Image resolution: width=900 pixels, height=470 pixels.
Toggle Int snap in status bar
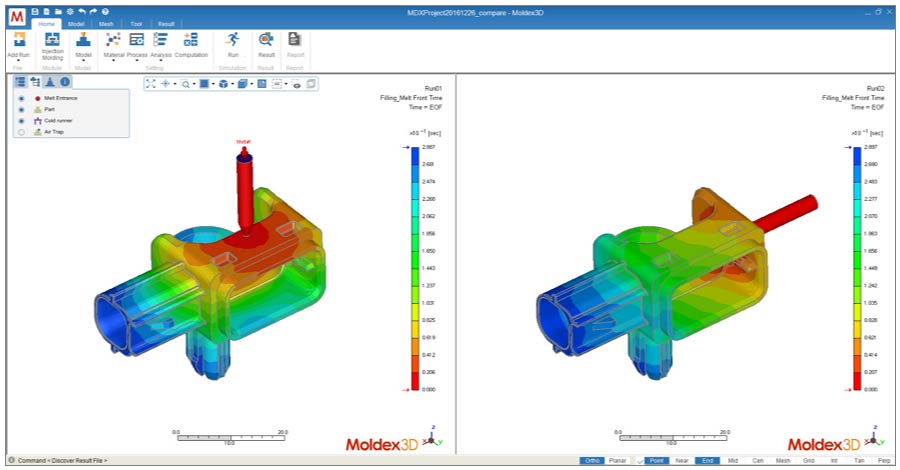coord(833,461)
